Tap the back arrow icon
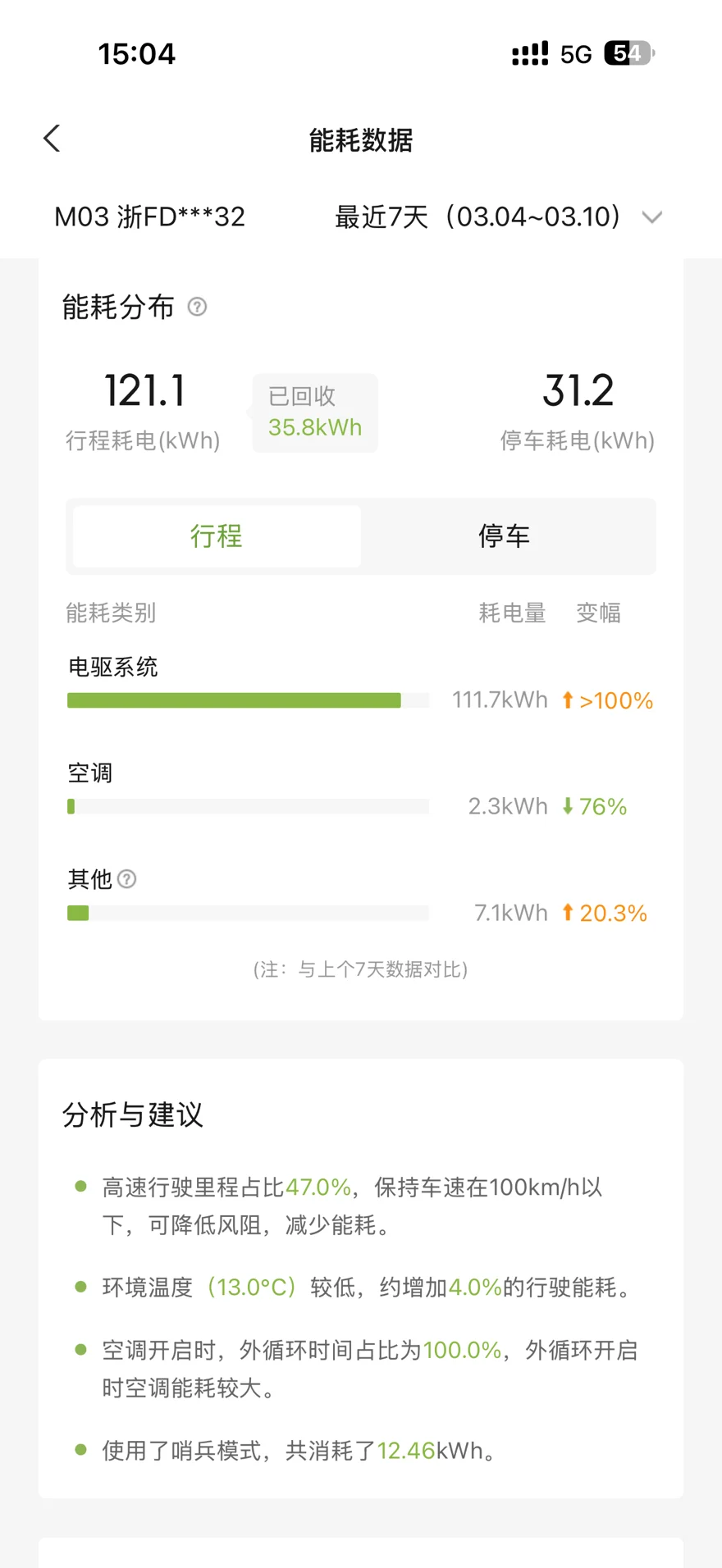The width and height of the screenshot is (722, 1568). coord(52,139)
